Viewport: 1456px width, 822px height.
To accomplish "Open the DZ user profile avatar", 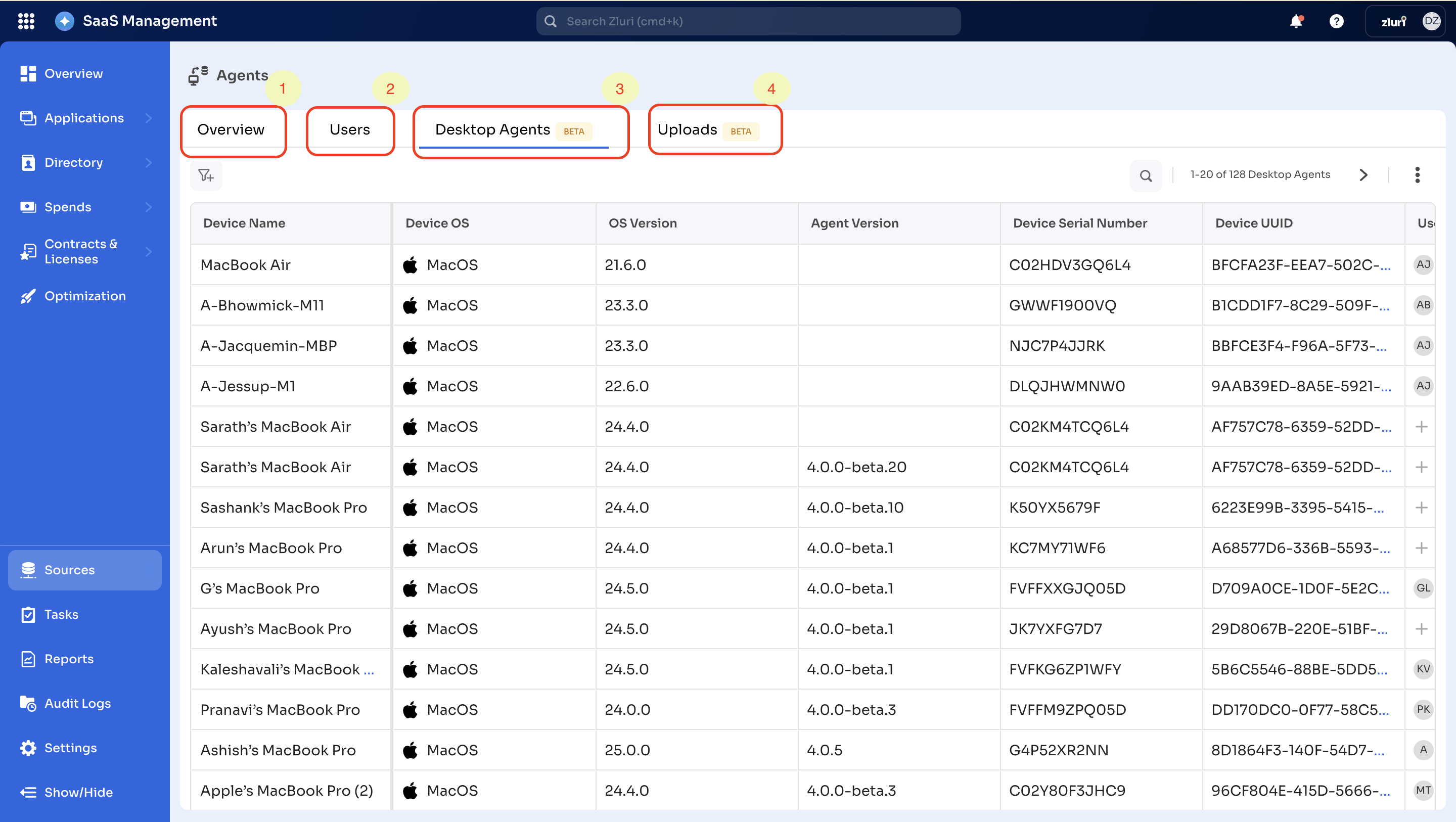I will pos(1431,21).
